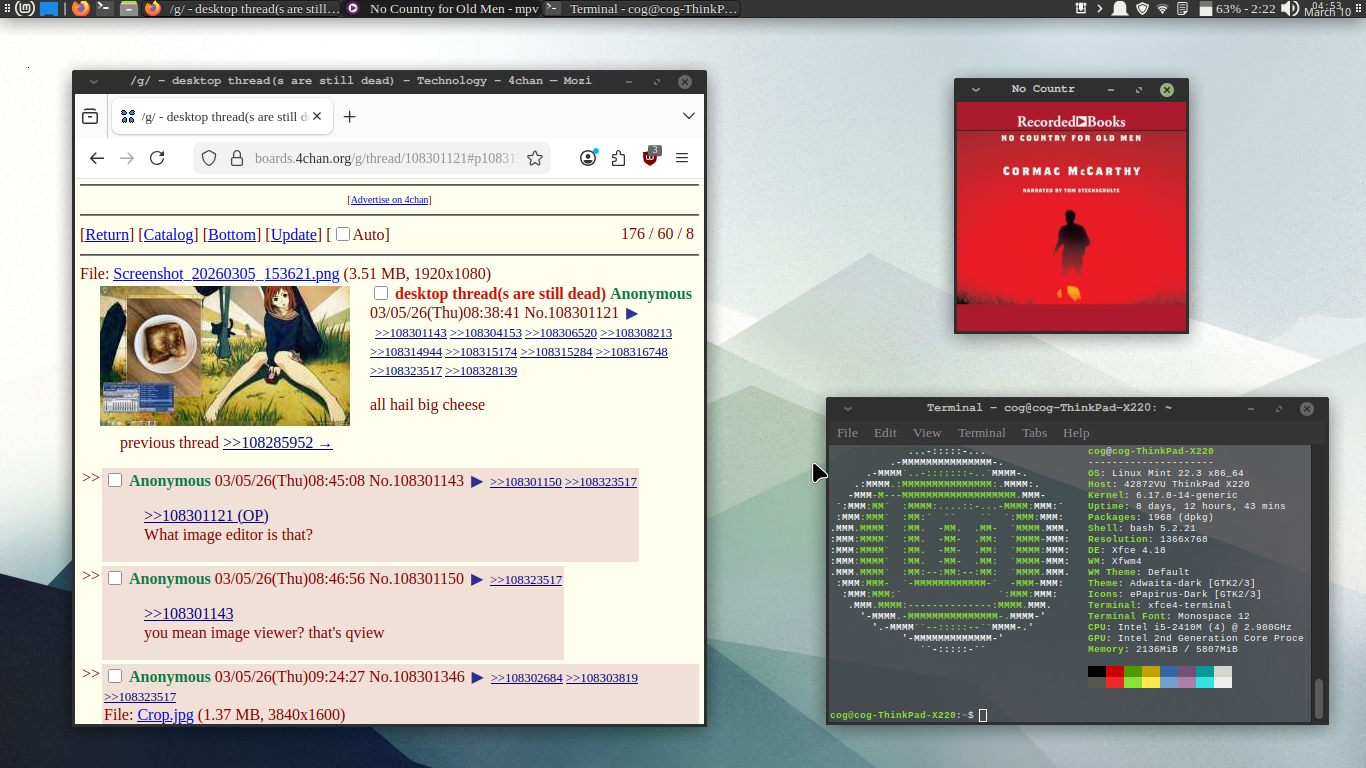Viewport: 1366px width, 768px height.
Task: Open the notifications bell in the tray
Action: pyautogui.click(x=1120, y=9)
